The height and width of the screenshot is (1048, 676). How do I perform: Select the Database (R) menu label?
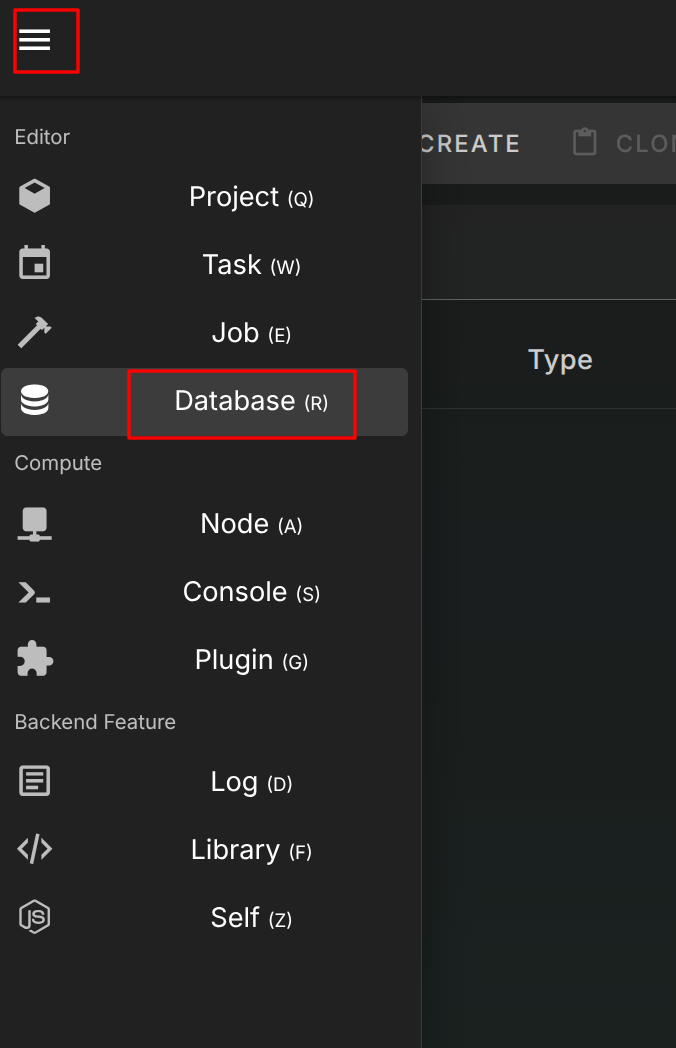251,401
